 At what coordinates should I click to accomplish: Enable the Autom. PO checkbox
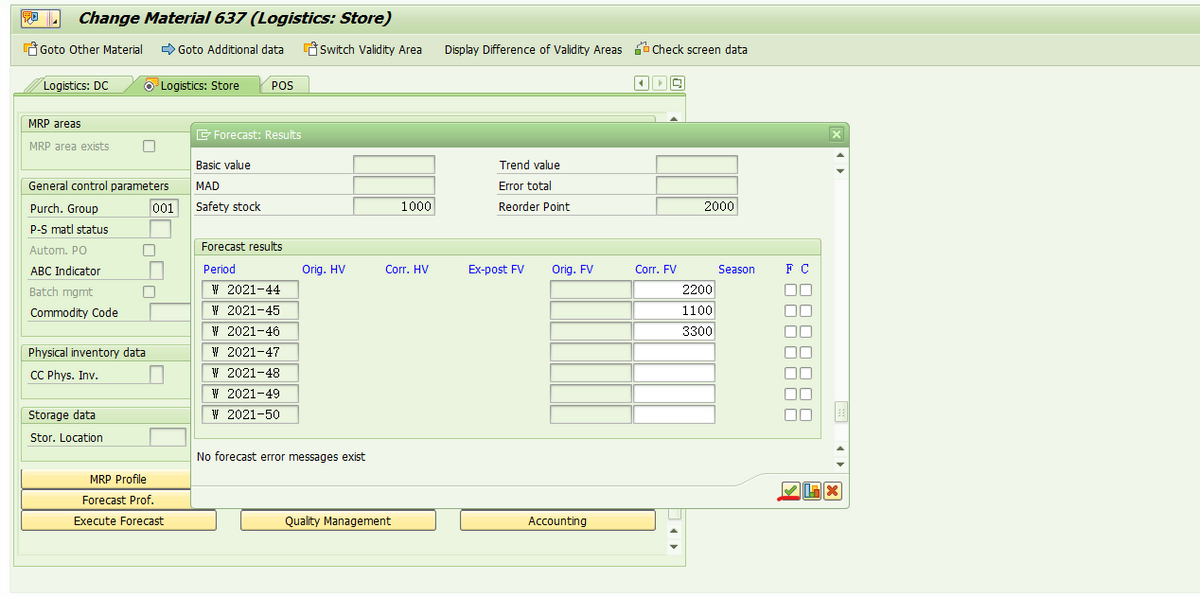[149, 250]
